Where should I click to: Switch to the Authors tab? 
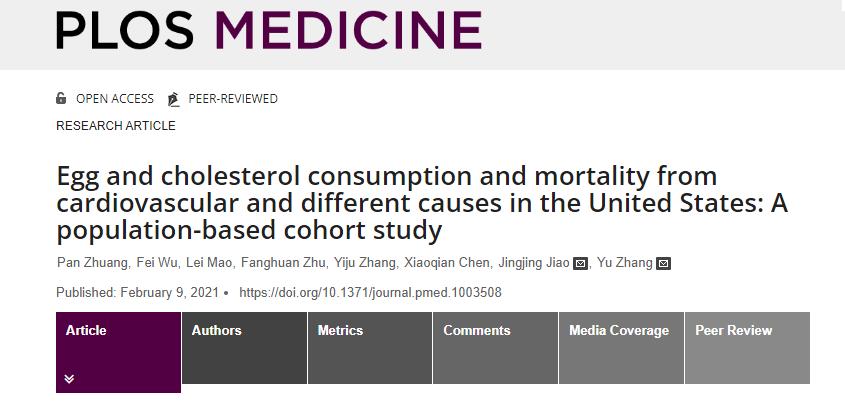(217, 330)
